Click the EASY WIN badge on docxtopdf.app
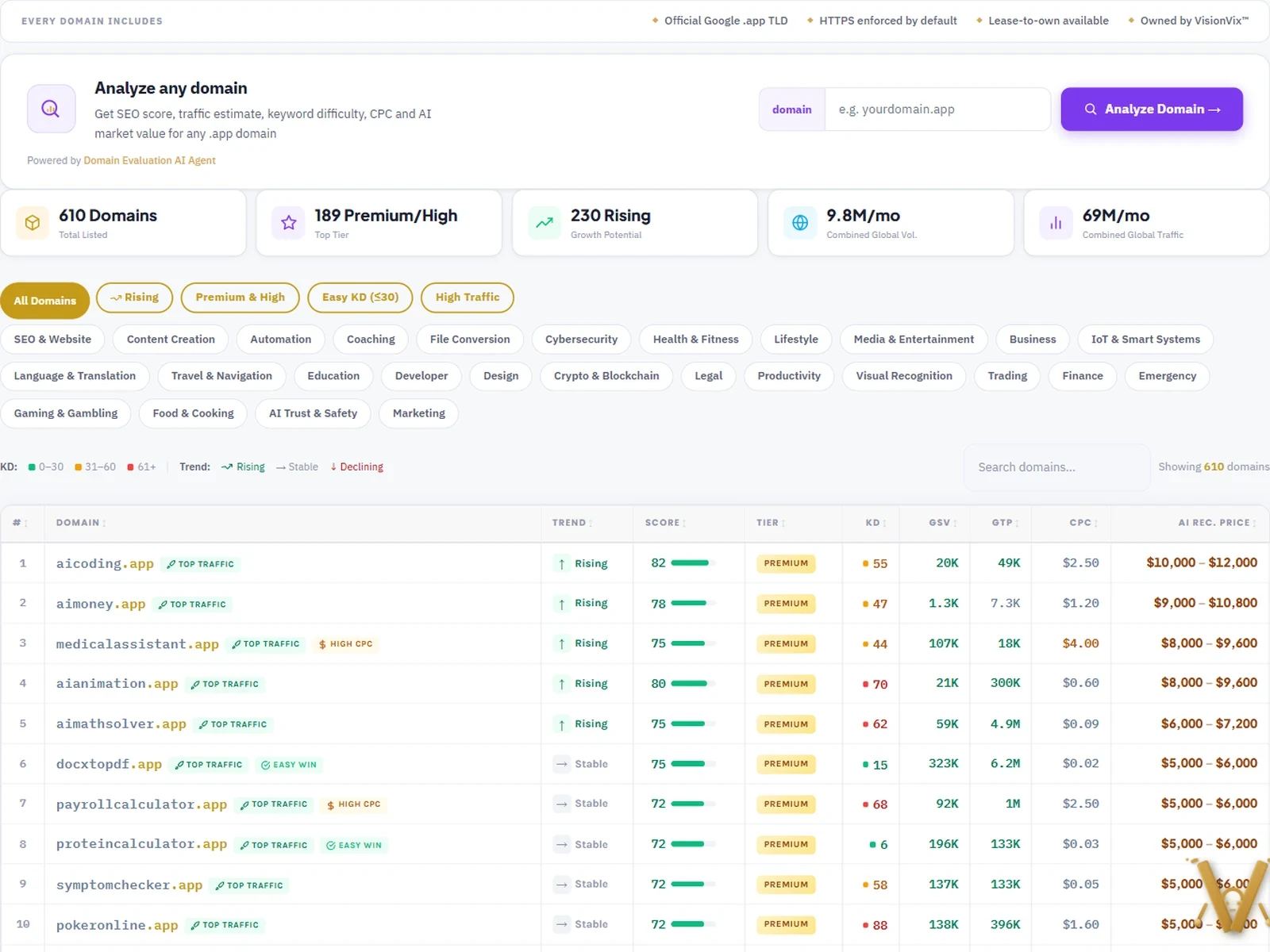Viewport: 1270px width, 952px height. pyautogui.click(x=289, y=765)
